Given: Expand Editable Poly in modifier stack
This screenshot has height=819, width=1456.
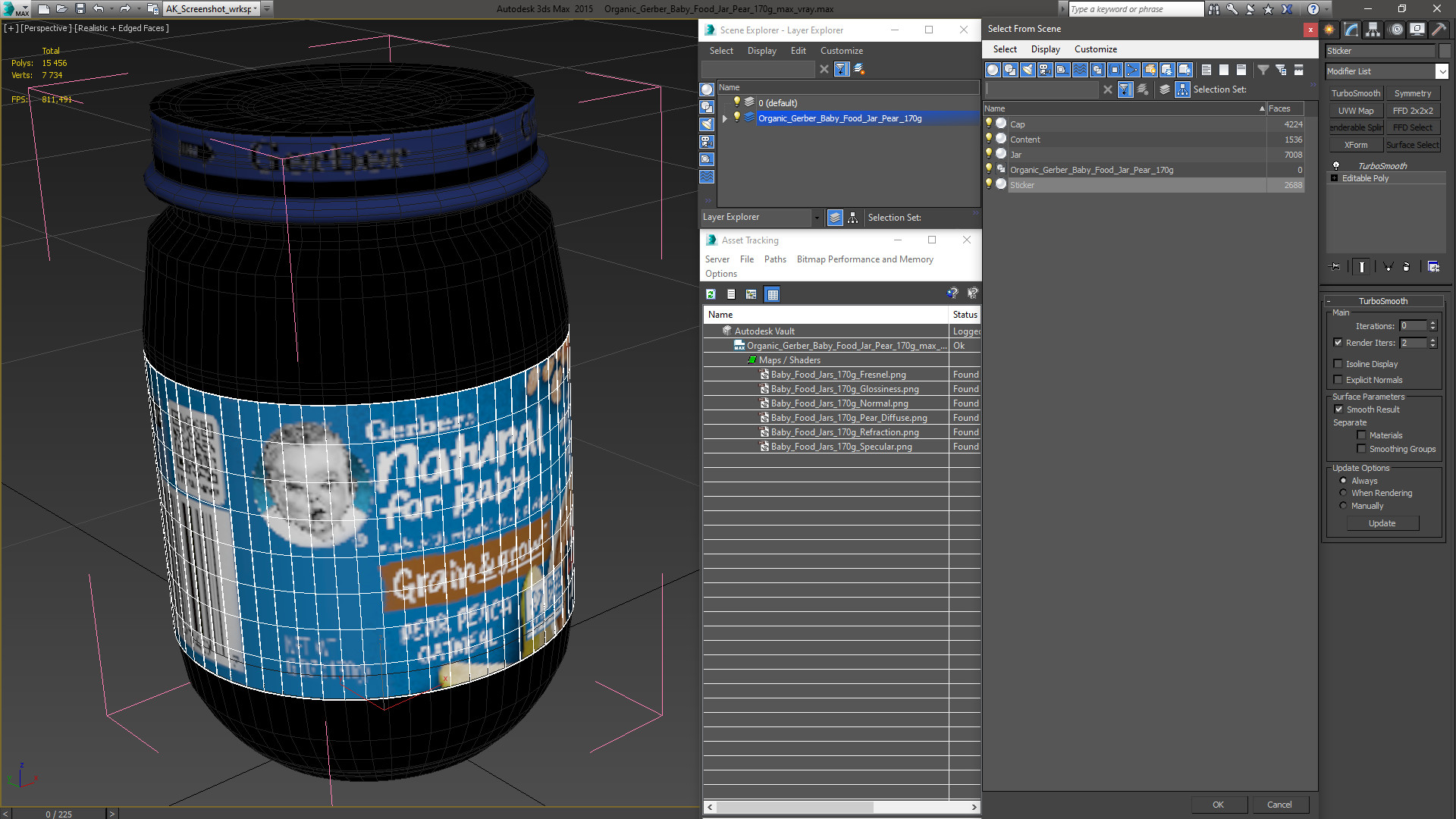Looking at the screenshot, I should pyautogui.click(x=1335, y=178).
